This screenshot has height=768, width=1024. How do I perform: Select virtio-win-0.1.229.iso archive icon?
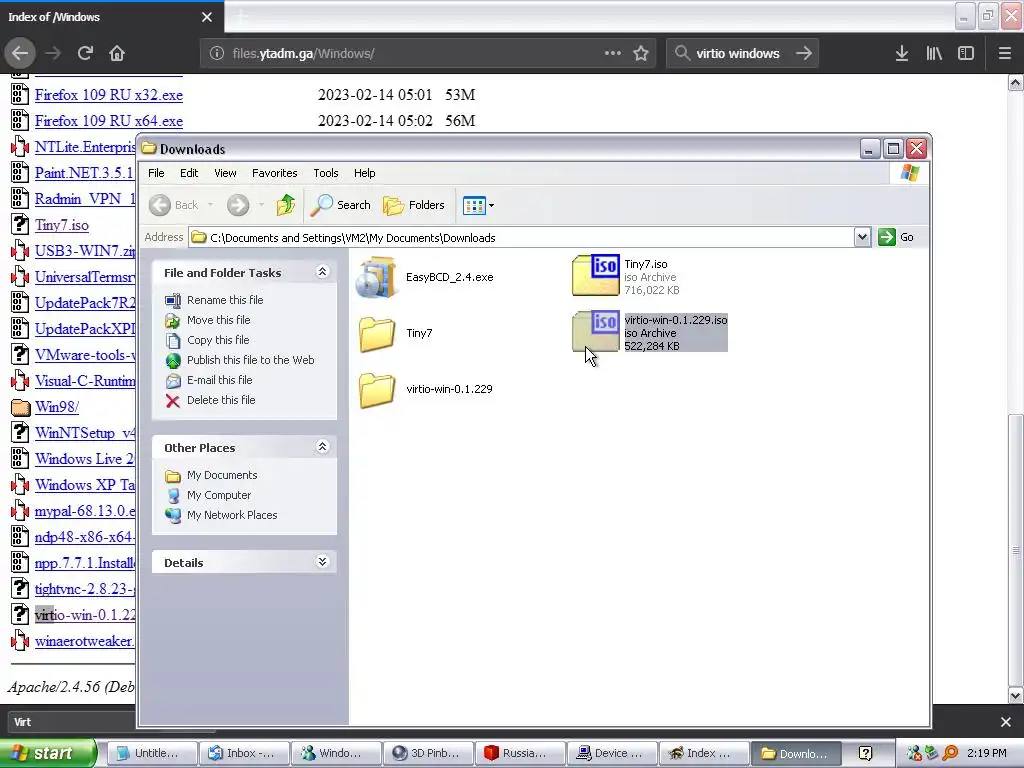tap(596, 331)
